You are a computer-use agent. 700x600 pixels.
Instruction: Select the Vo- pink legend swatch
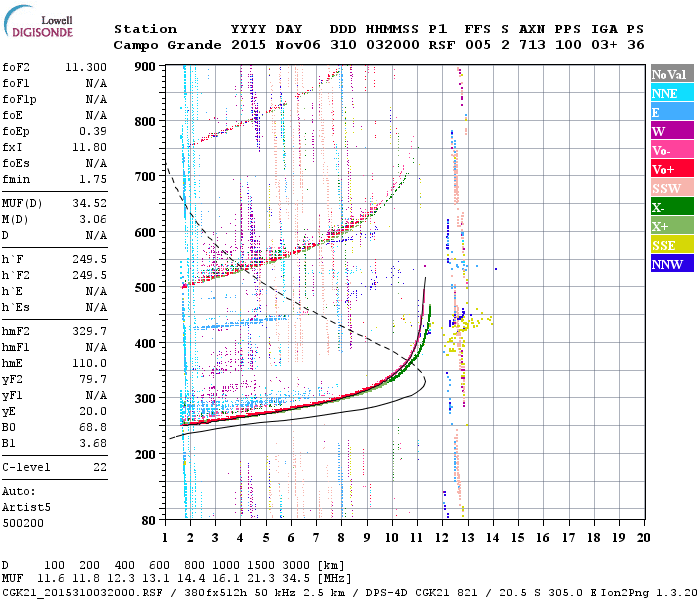(672, 150)
